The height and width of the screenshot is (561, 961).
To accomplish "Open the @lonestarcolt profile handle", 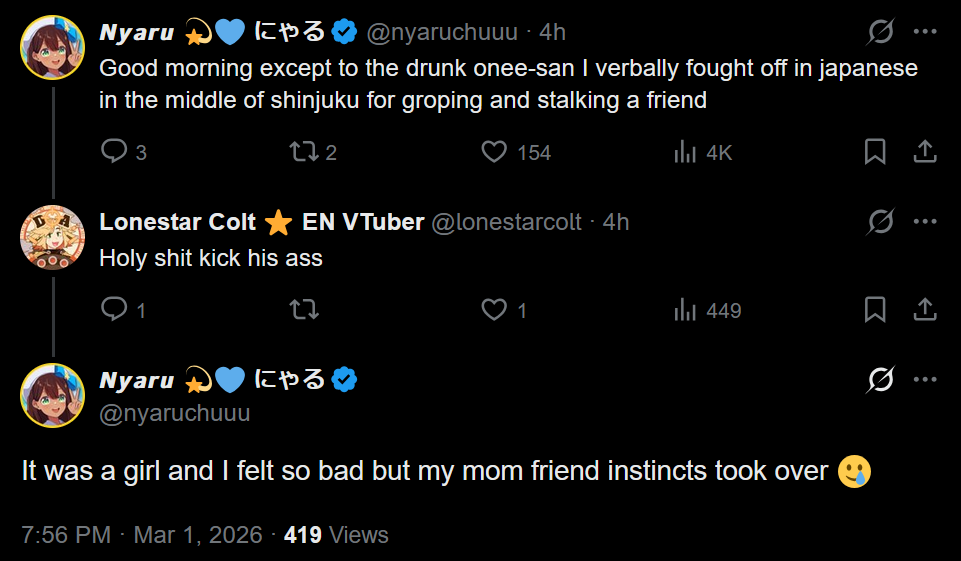I will click(506, 222).
